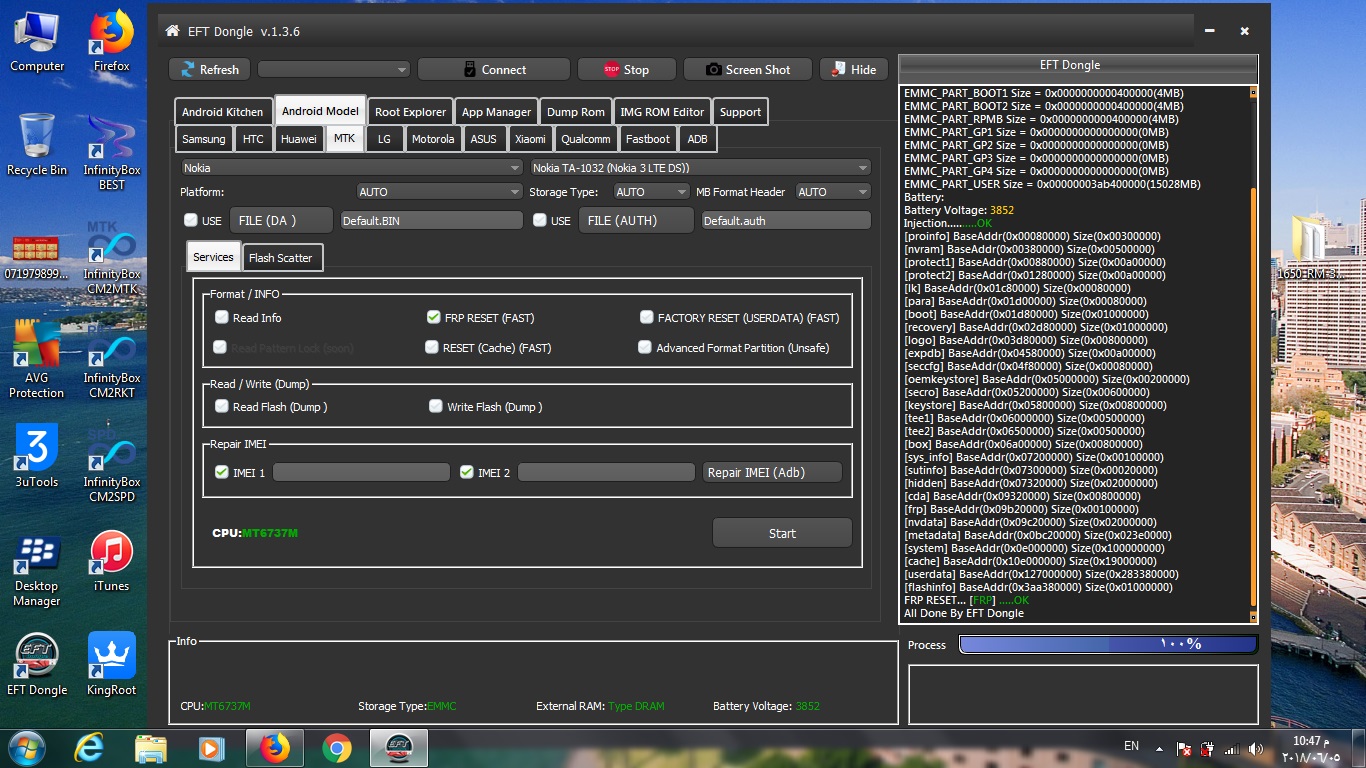Open the Recycle Bin icon
The height and width of the screenshot is (768, 1366).
(x=37, y=145)
